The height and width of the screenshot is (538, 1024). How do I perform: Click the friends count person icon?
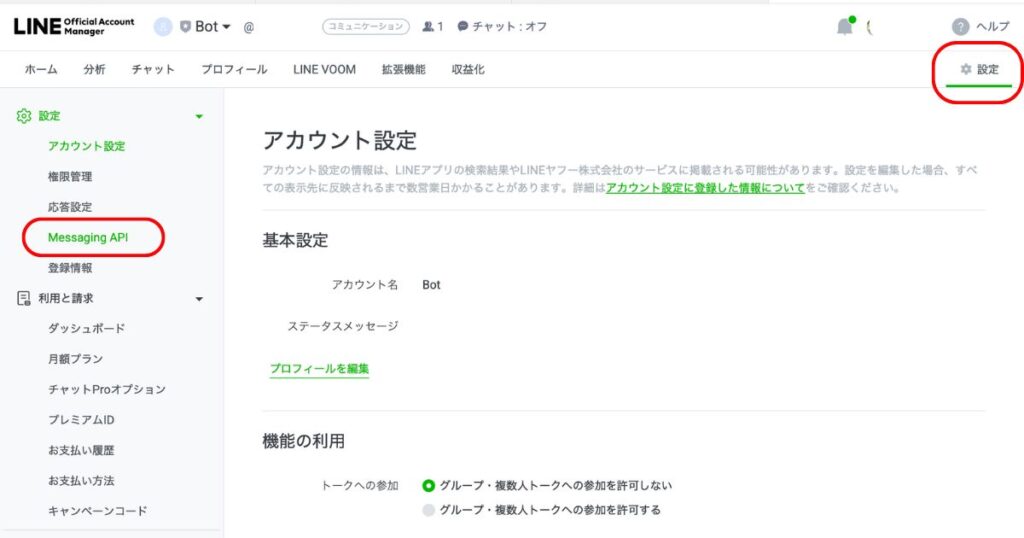(428, 27)
